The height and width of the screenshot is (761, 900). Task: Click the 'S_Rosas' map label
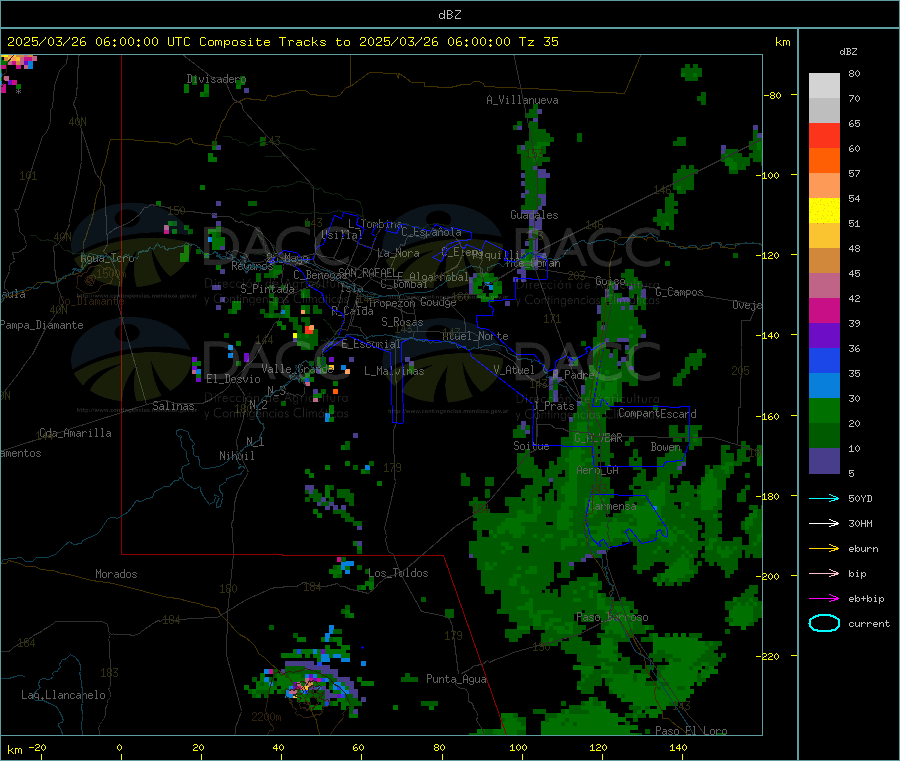pos(402,322)
